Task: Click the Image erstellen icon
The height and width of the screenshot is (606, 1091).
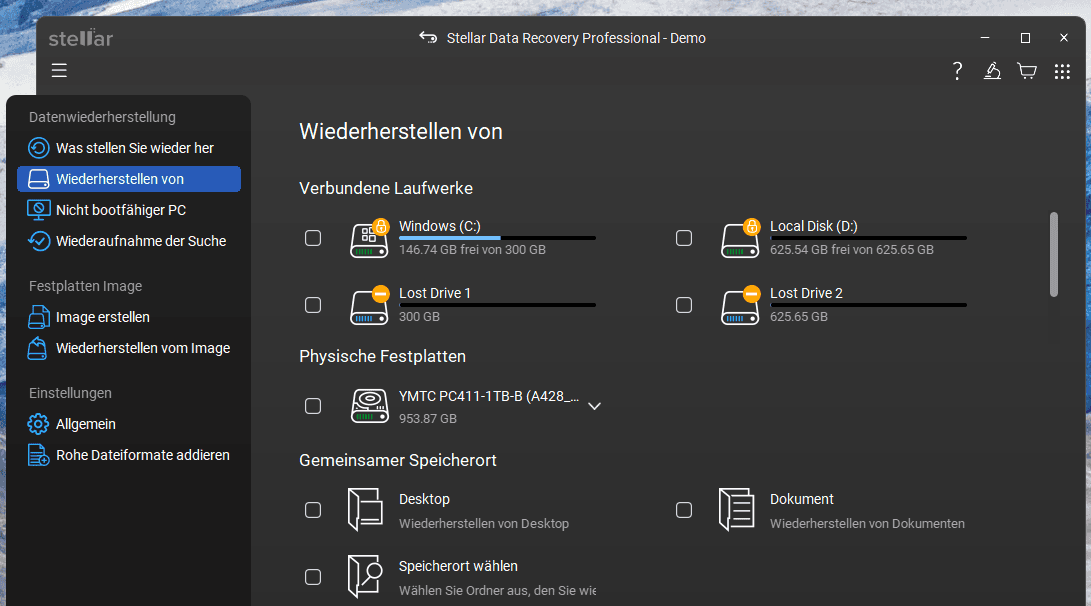Action: click(x=38, y=317)
